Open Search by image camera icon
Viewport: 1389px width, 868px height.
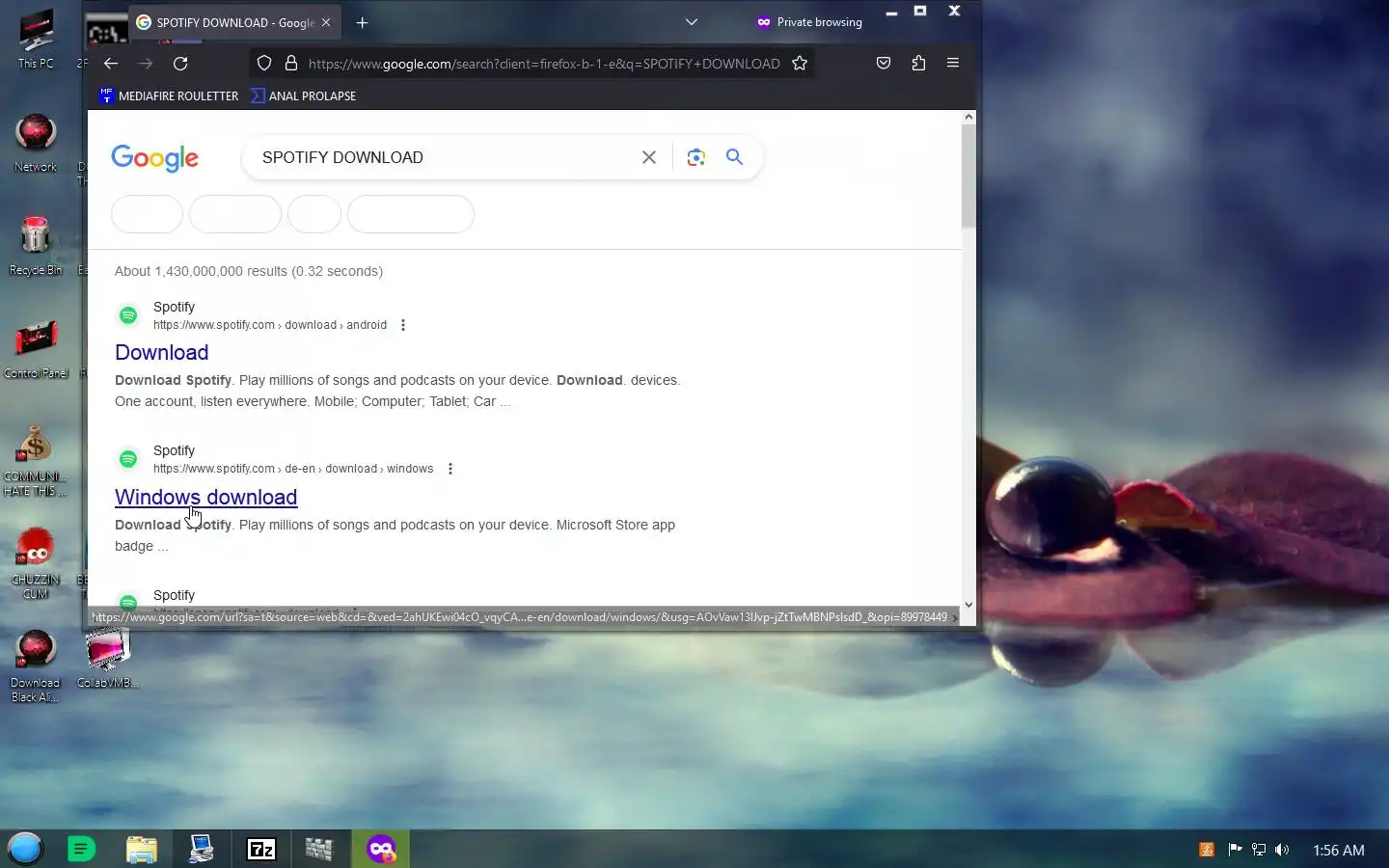(x=696, y=157)
